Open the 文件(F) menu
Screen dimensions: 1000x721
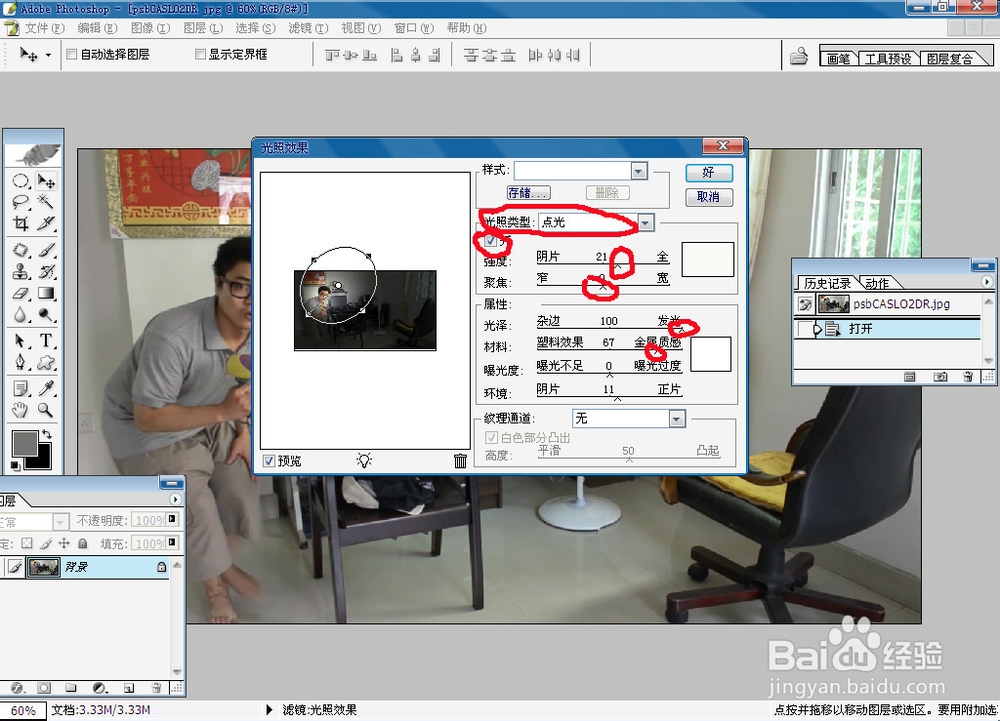[45, 28]
